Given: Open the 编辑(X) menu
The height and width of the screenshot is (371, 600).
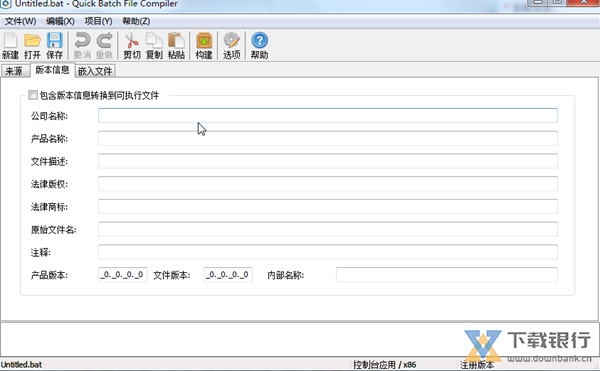Looking at the screenshot, I should (x=60, y=21).
